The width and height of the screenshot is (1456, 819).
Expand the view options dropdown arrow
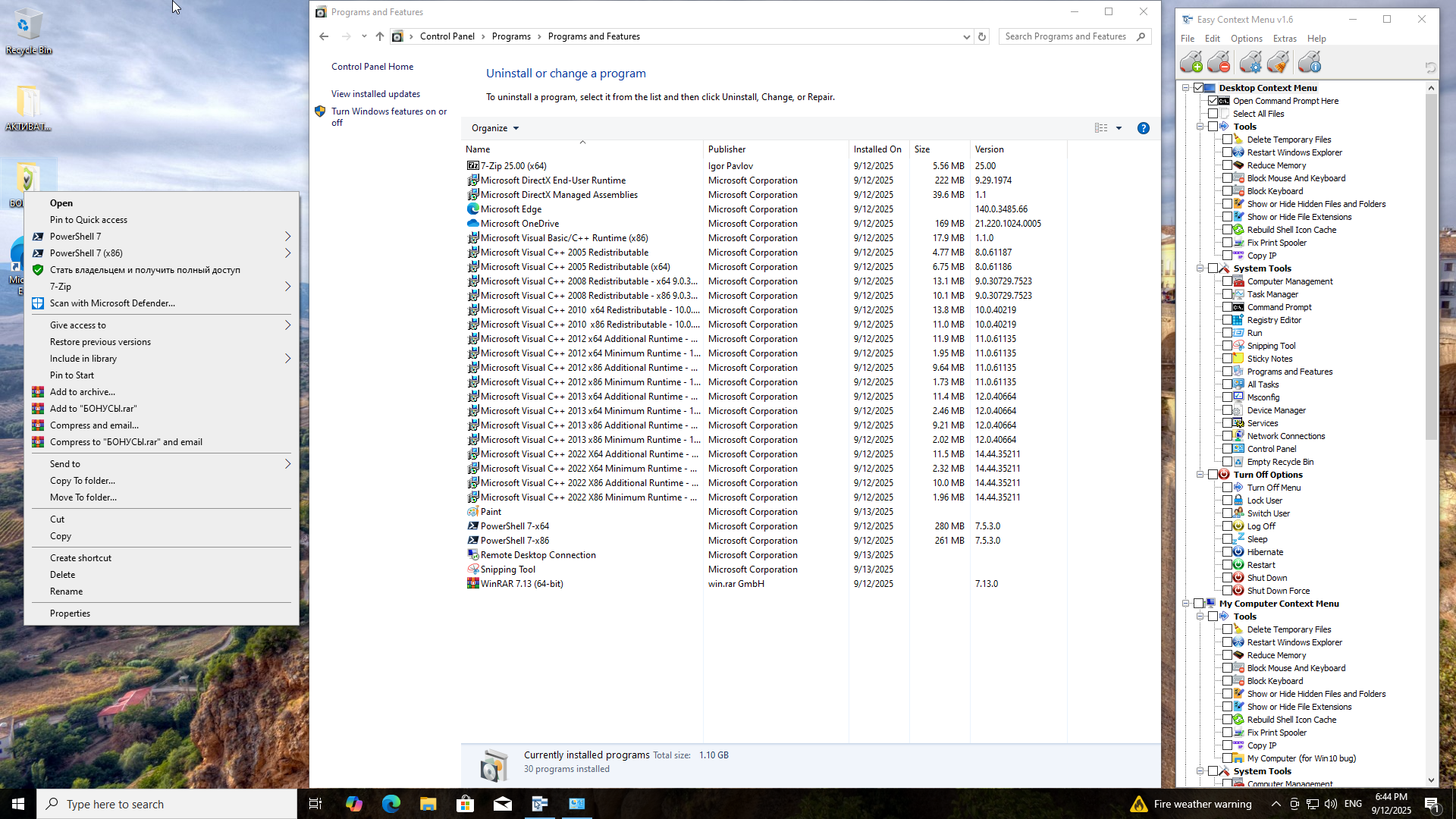pos(1119,128)
